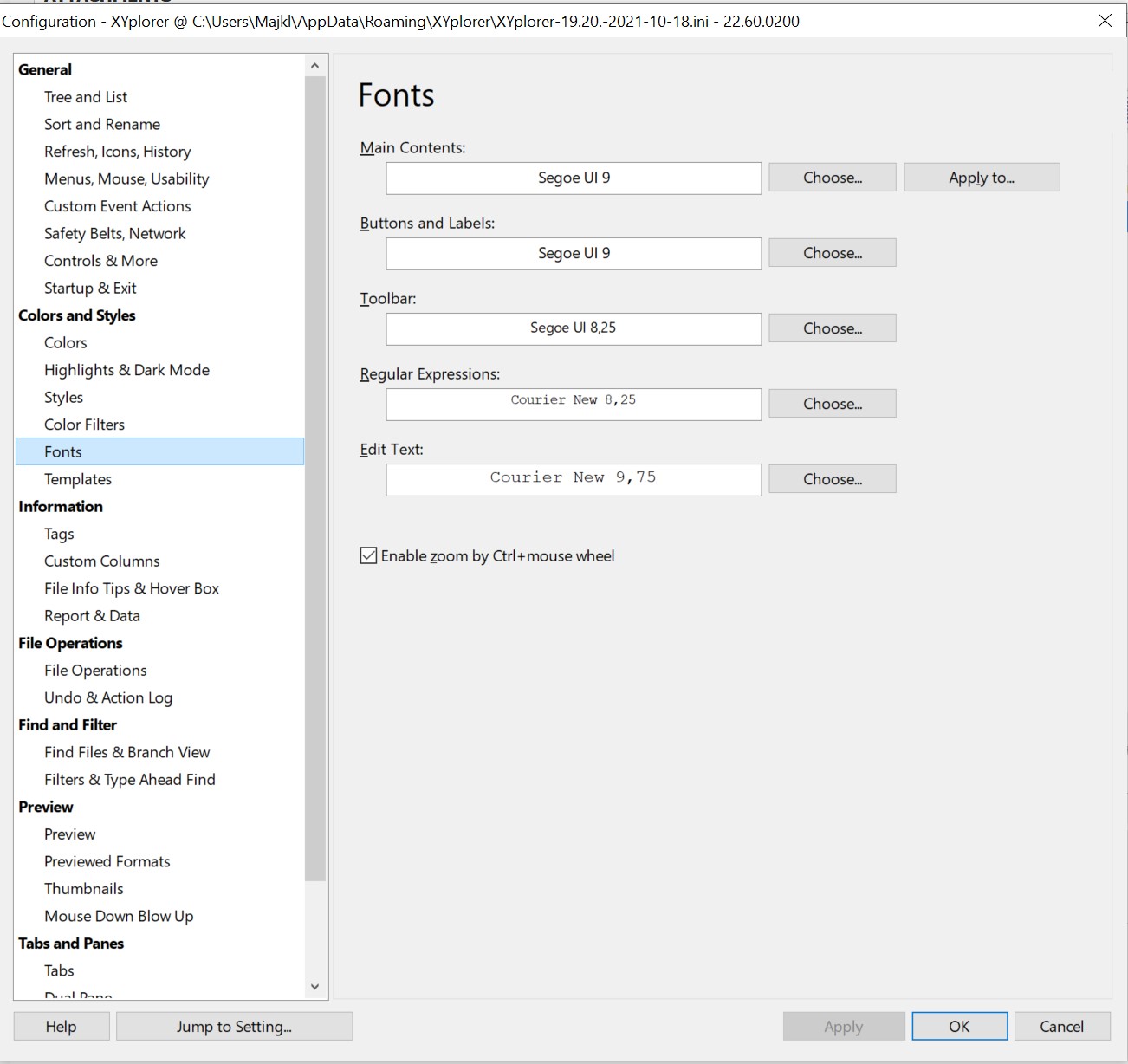The width and height of the screenshot is (1128, 1064).
Task: Open the Colors settings page
Action: 66,343
